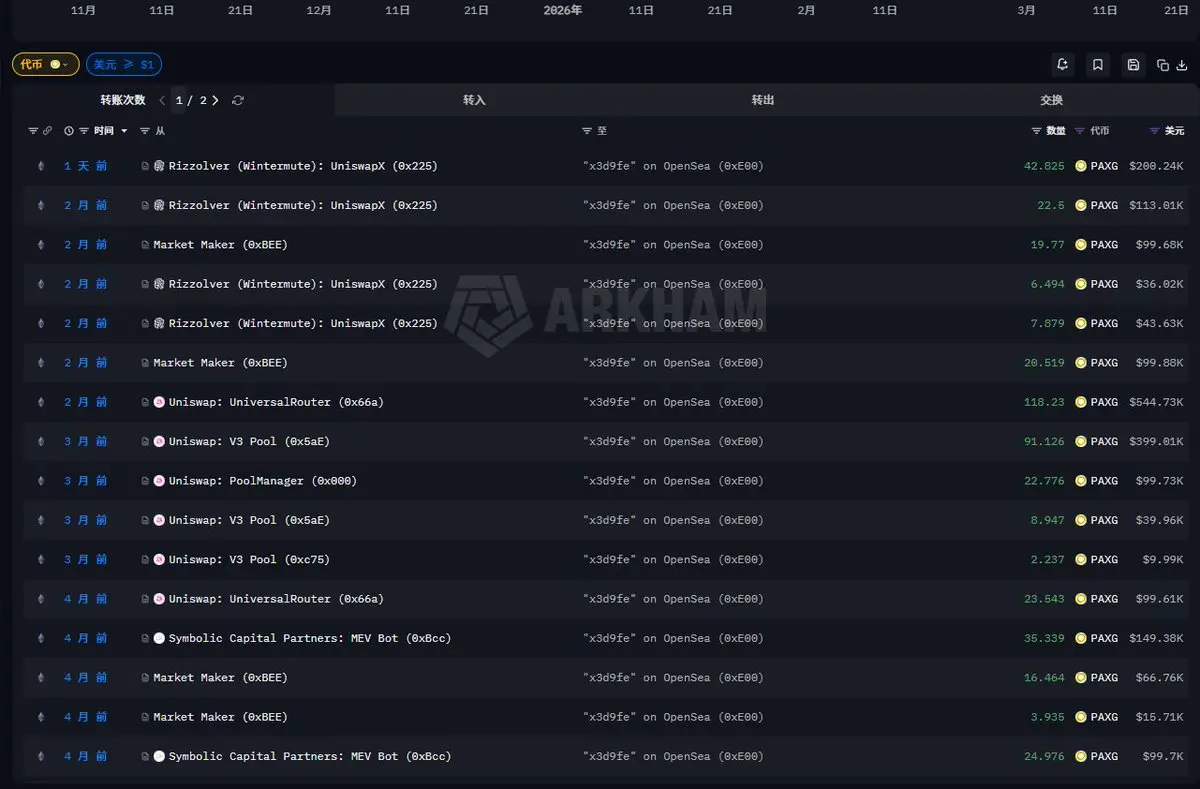Open Uniswap: V3 Pool (0xc75) entity
Screen dimensions: 1200x789
(x=249, y=560)
